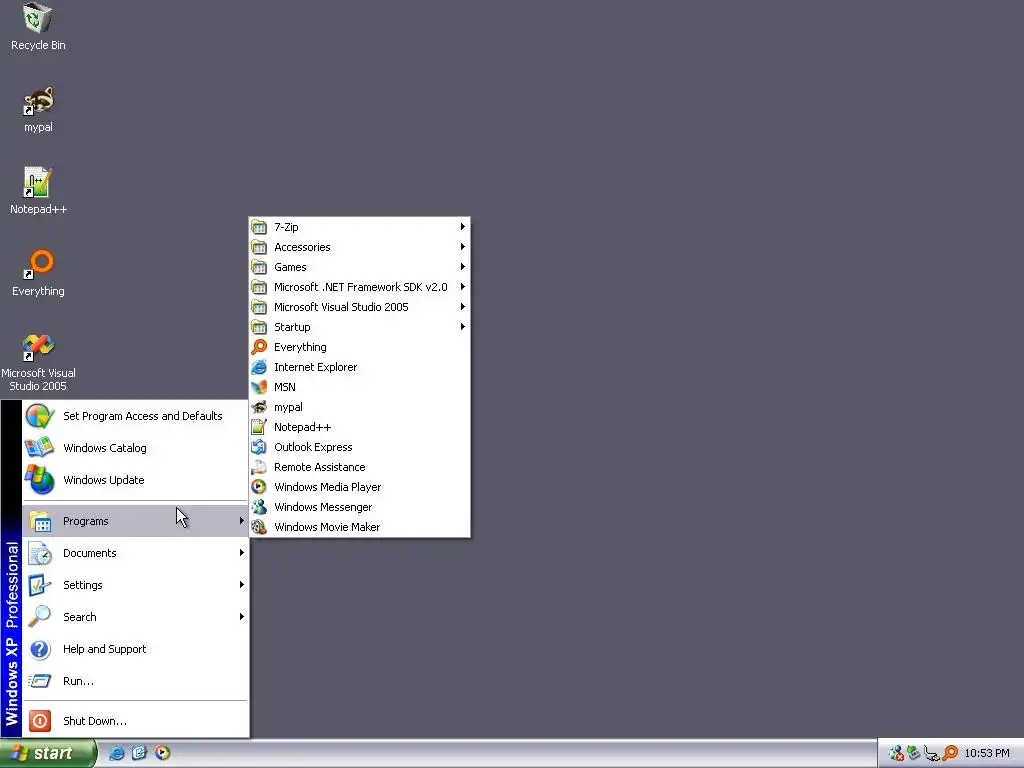The width and height of the screenshot is (1024, 768).
Task: Select the mypal raccoon desktop shortcut
Action: click(x=38, y=108)
